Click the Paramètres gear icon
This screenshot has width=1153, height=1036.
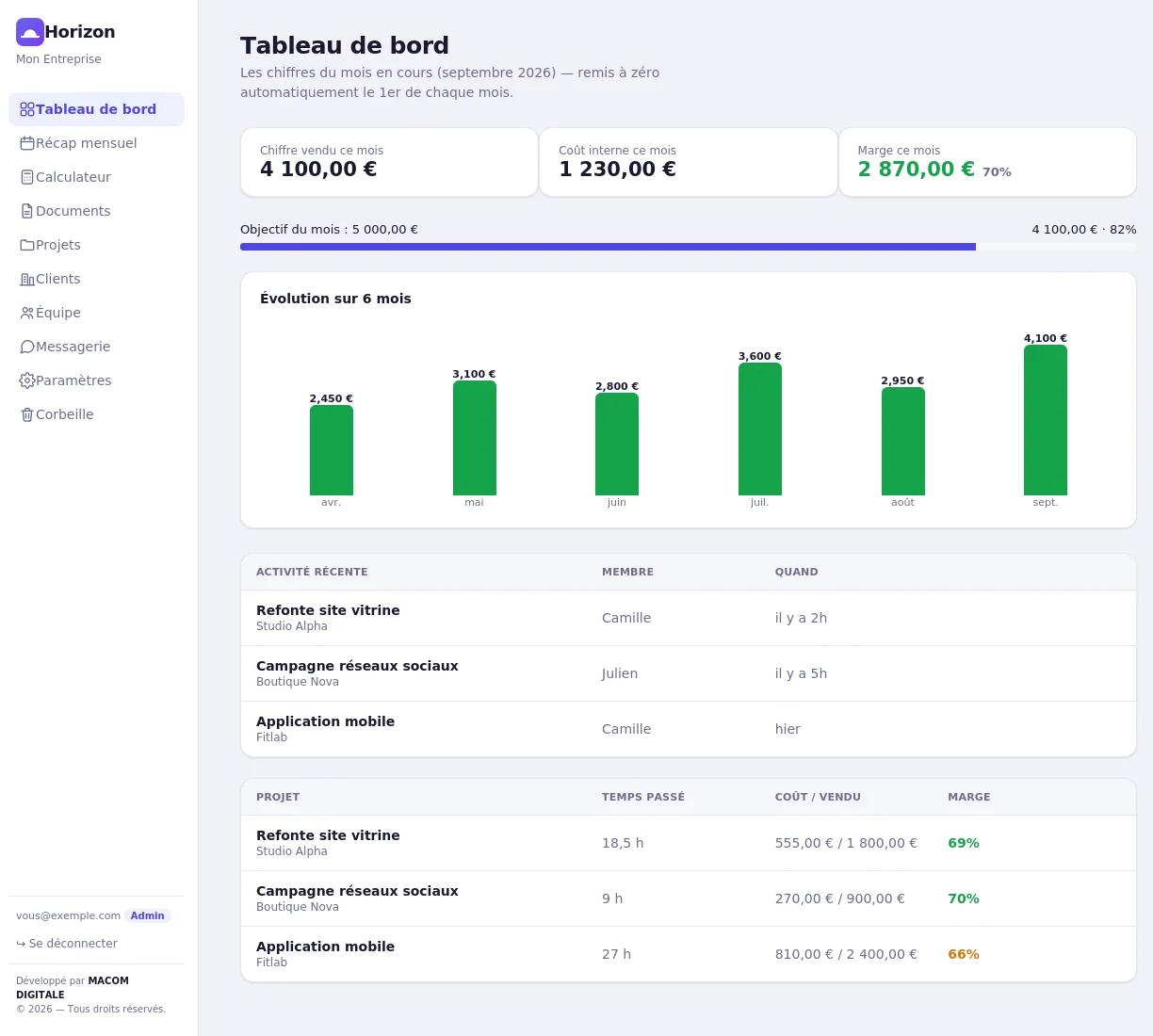(x=27, y=380)
